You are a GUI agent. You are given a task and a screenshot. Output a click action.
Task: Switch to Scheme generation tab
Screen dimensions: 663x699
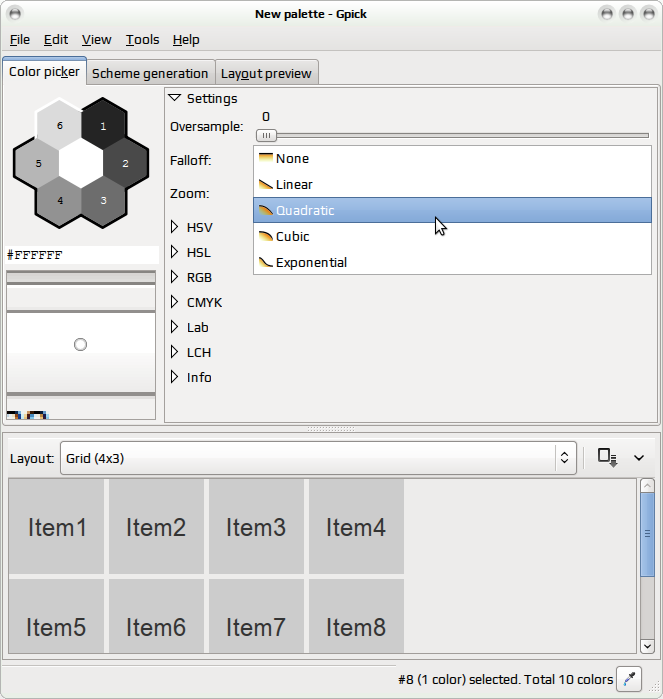tap(150, 73)
